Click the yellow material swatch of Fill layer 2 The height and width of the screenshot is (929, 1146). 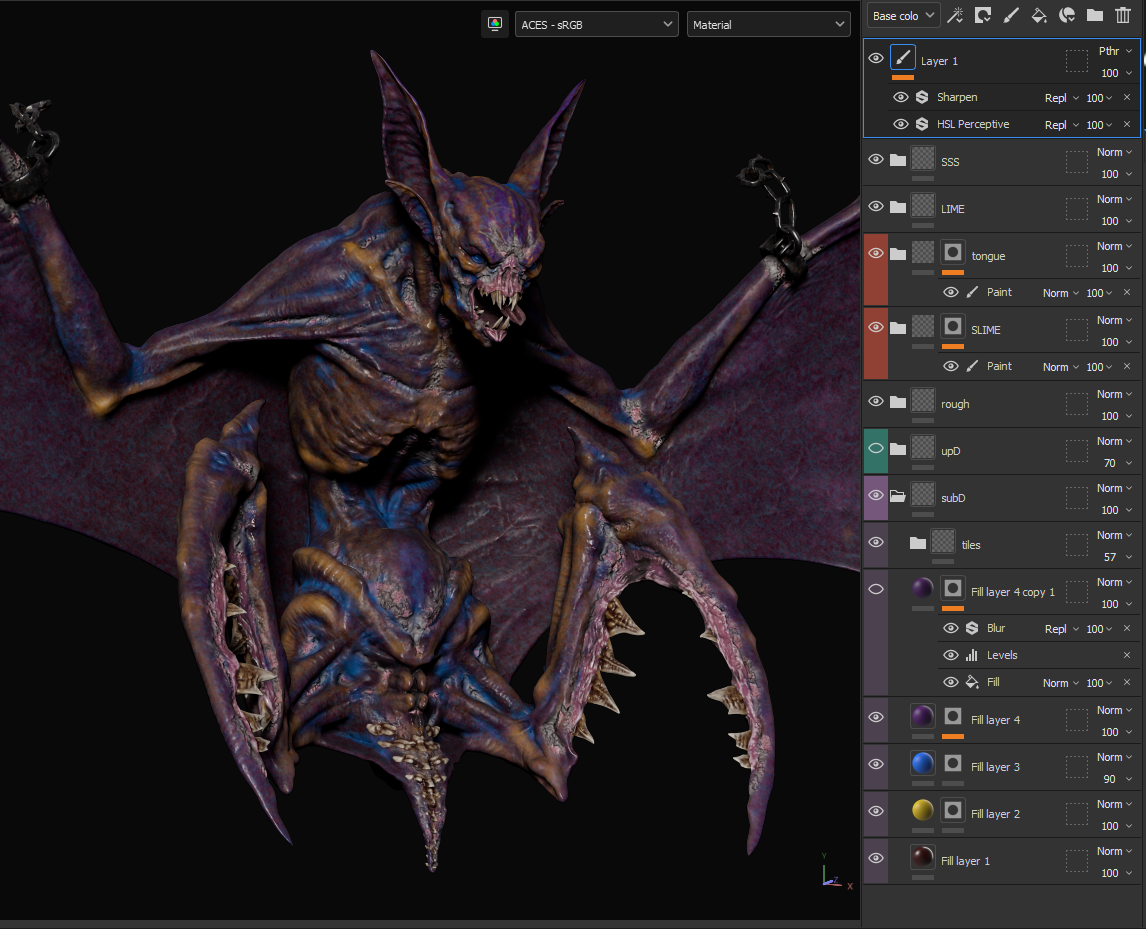pyautogui.click(x=922, y=811)
